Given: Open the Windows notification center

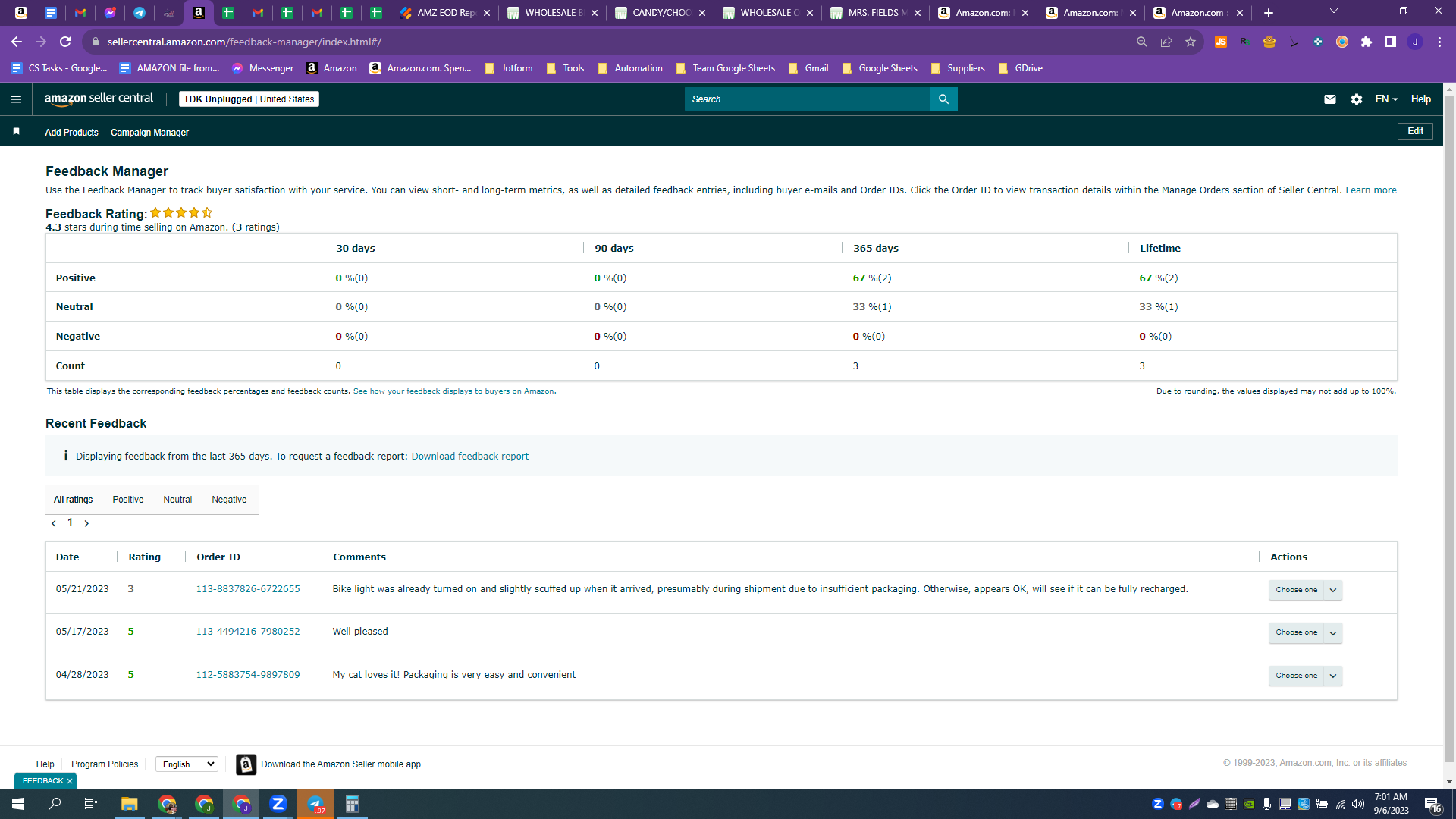Looking at the screenshot, I should [x=1432, y=805].
